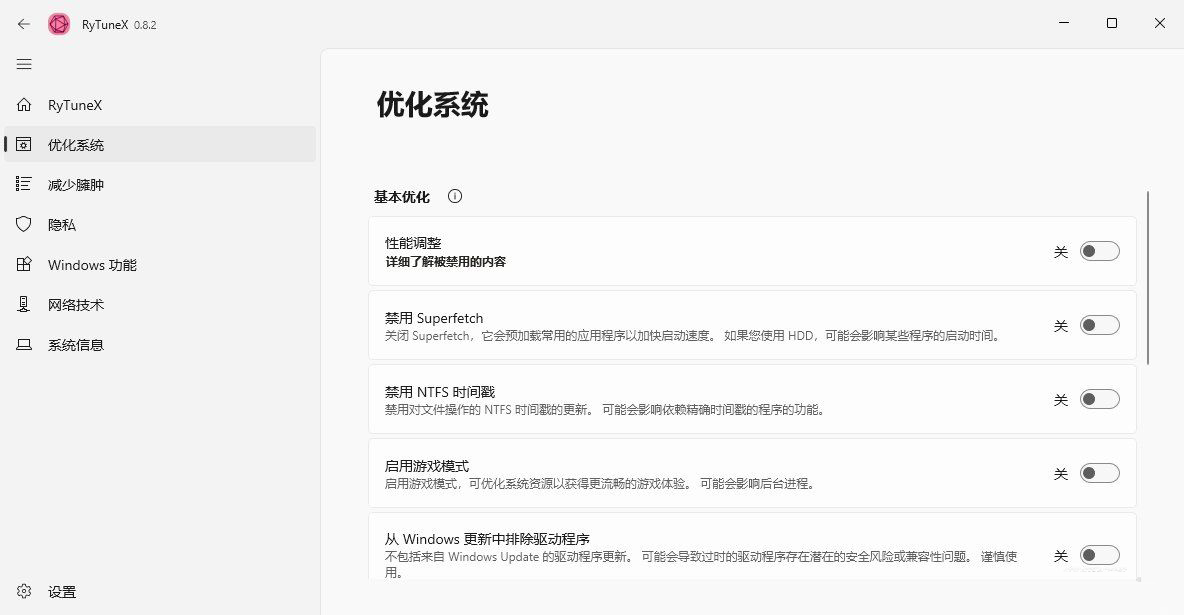Enable 从 Windows 更新中排除驱动程序 toggle
Viewport: 1184px width, 615px height.
click(1099, 555)
